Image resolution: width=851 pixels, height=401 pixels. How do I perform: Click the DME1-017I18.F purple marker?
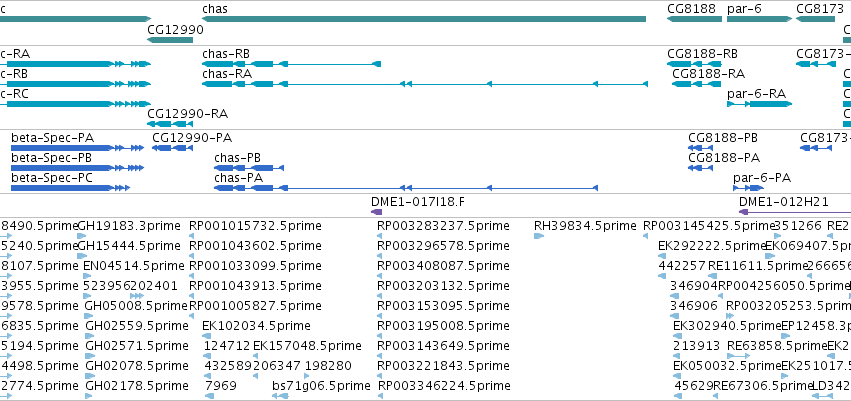(x=377, y=212)
